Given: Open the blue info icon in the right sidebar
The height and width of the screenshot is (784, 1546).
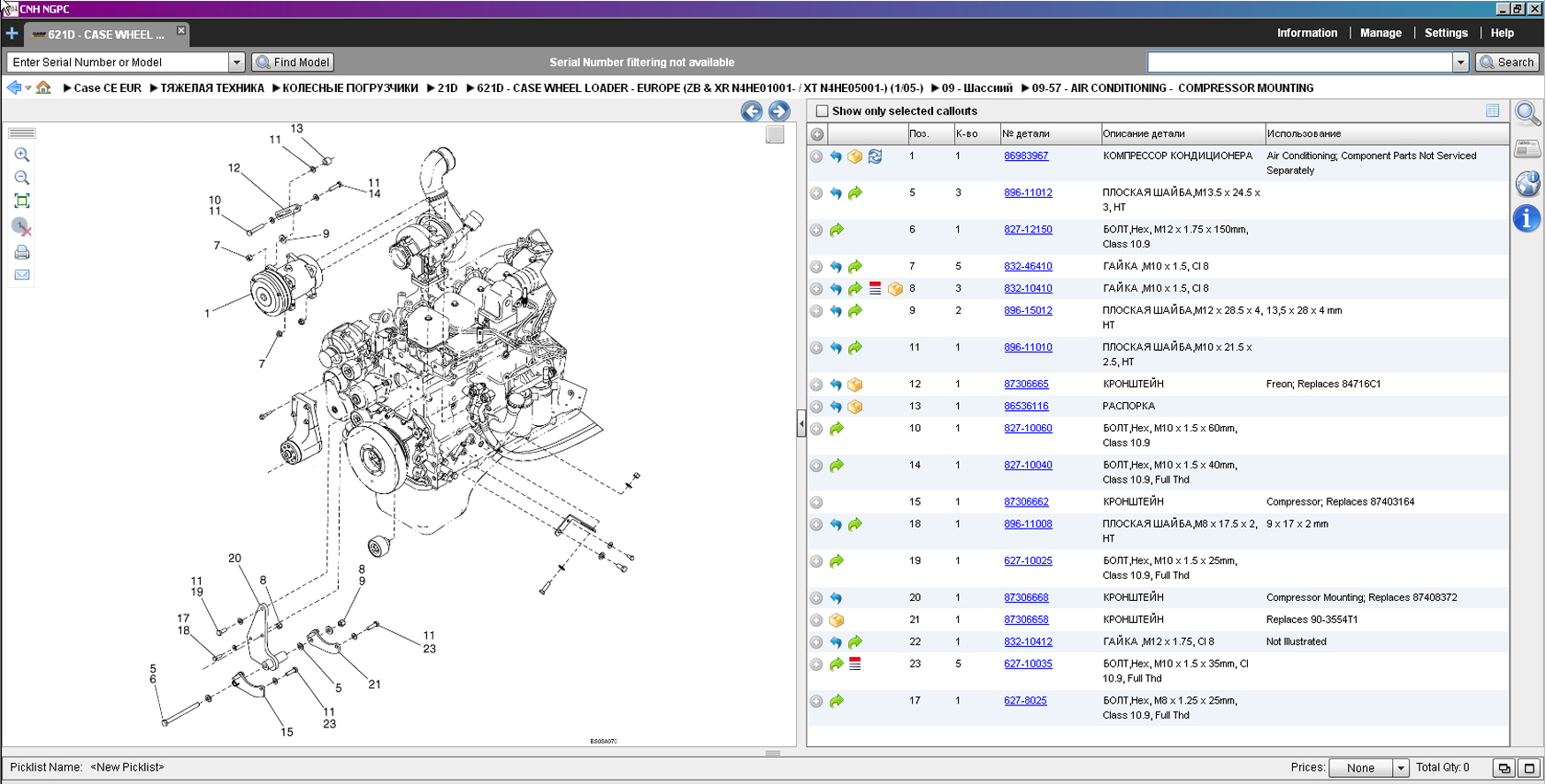Looking at the screenshot, I should coord(1527,218).
